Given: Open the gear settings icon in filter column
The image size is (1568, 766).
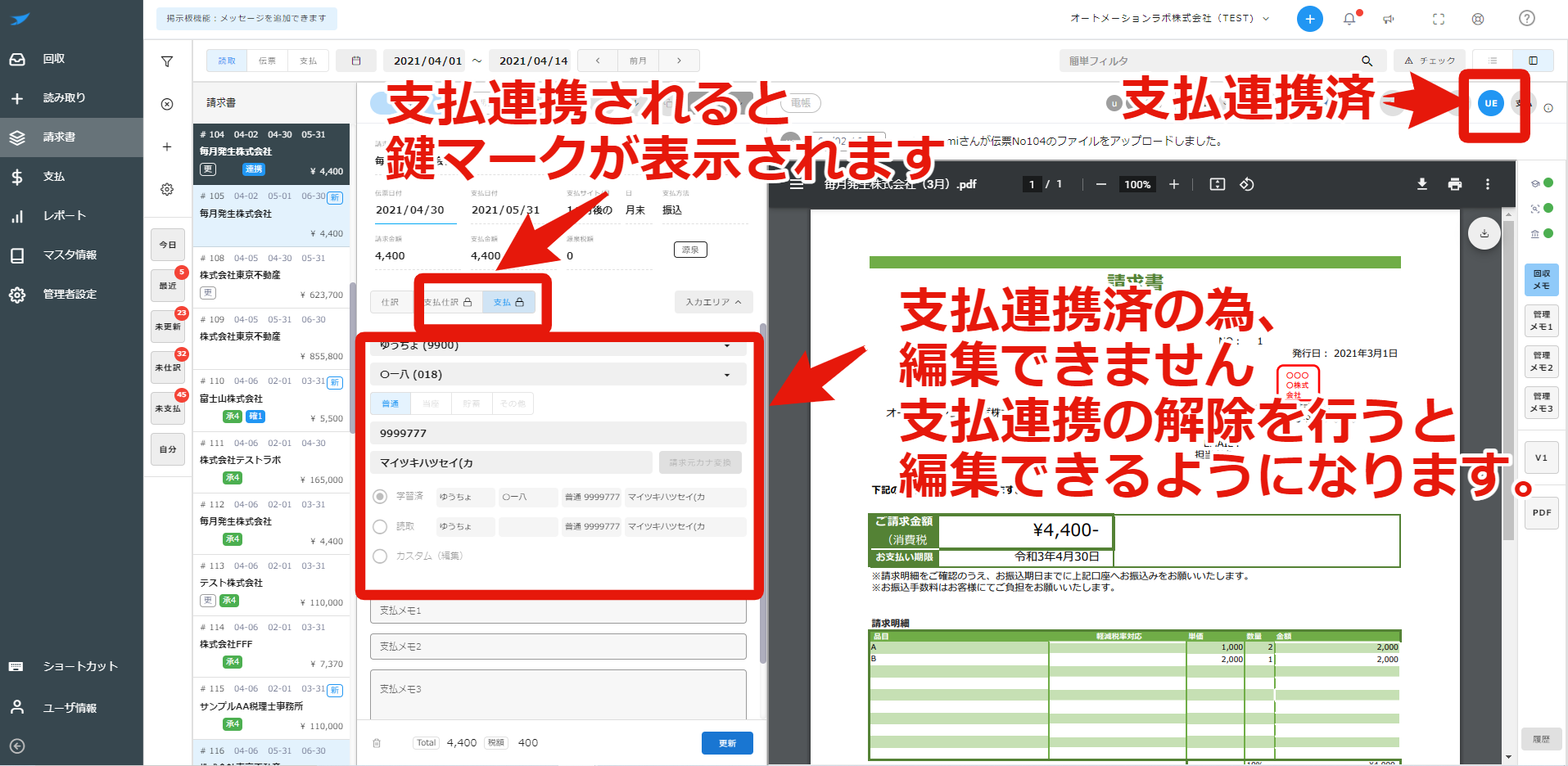Looking at the screenshot, I should click(167, 189).
